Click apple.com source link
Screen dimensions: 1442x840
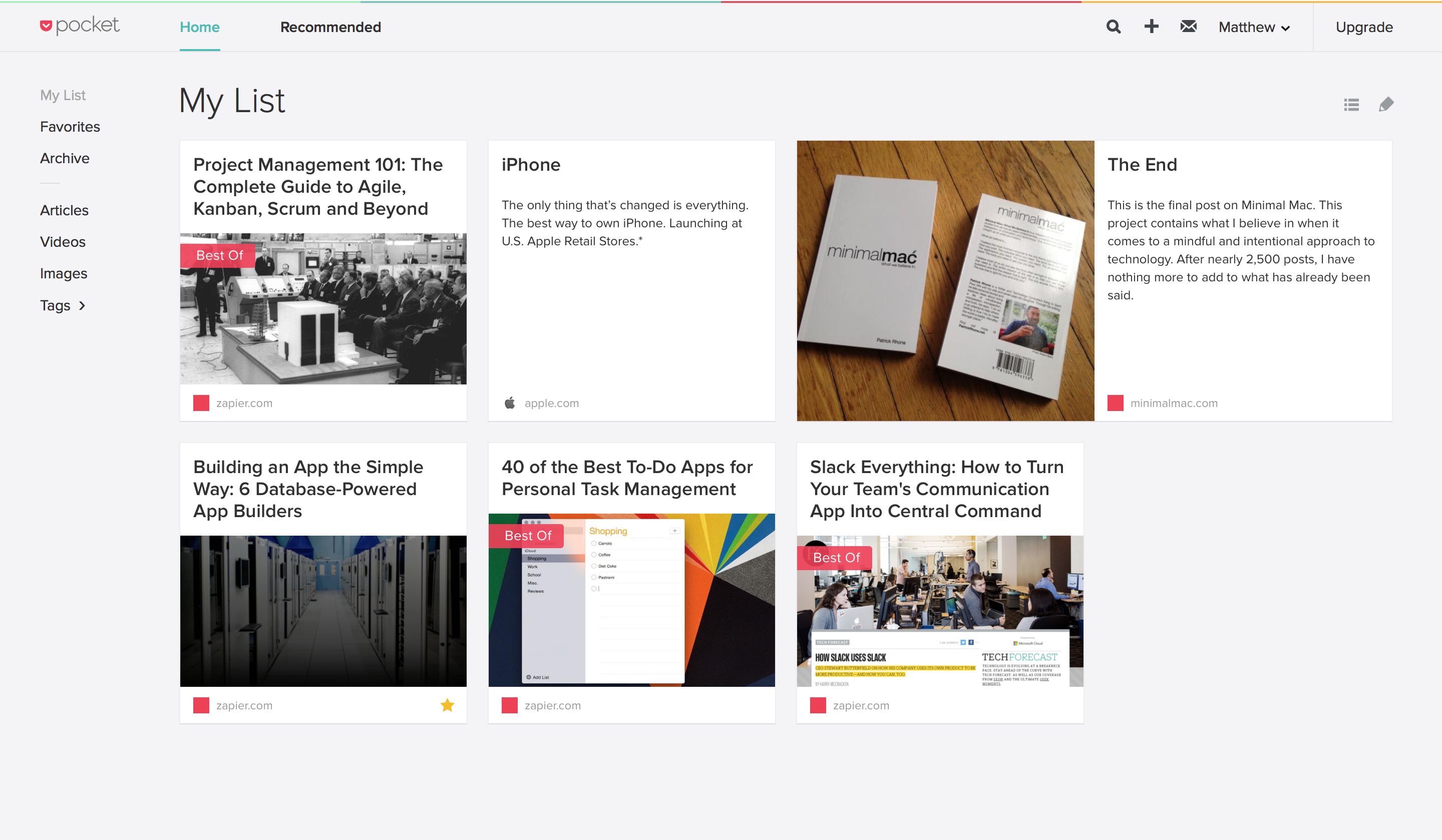point(552,403)
